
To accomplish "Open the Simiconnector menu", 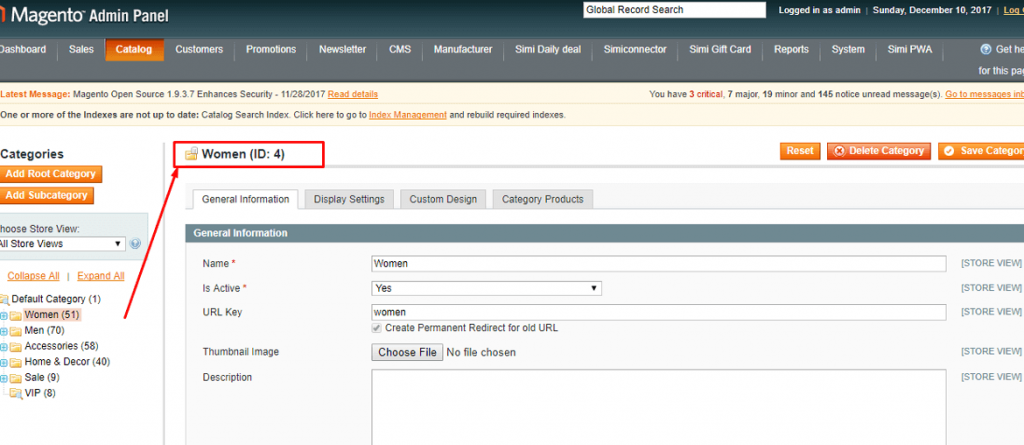I will point(635,50).
